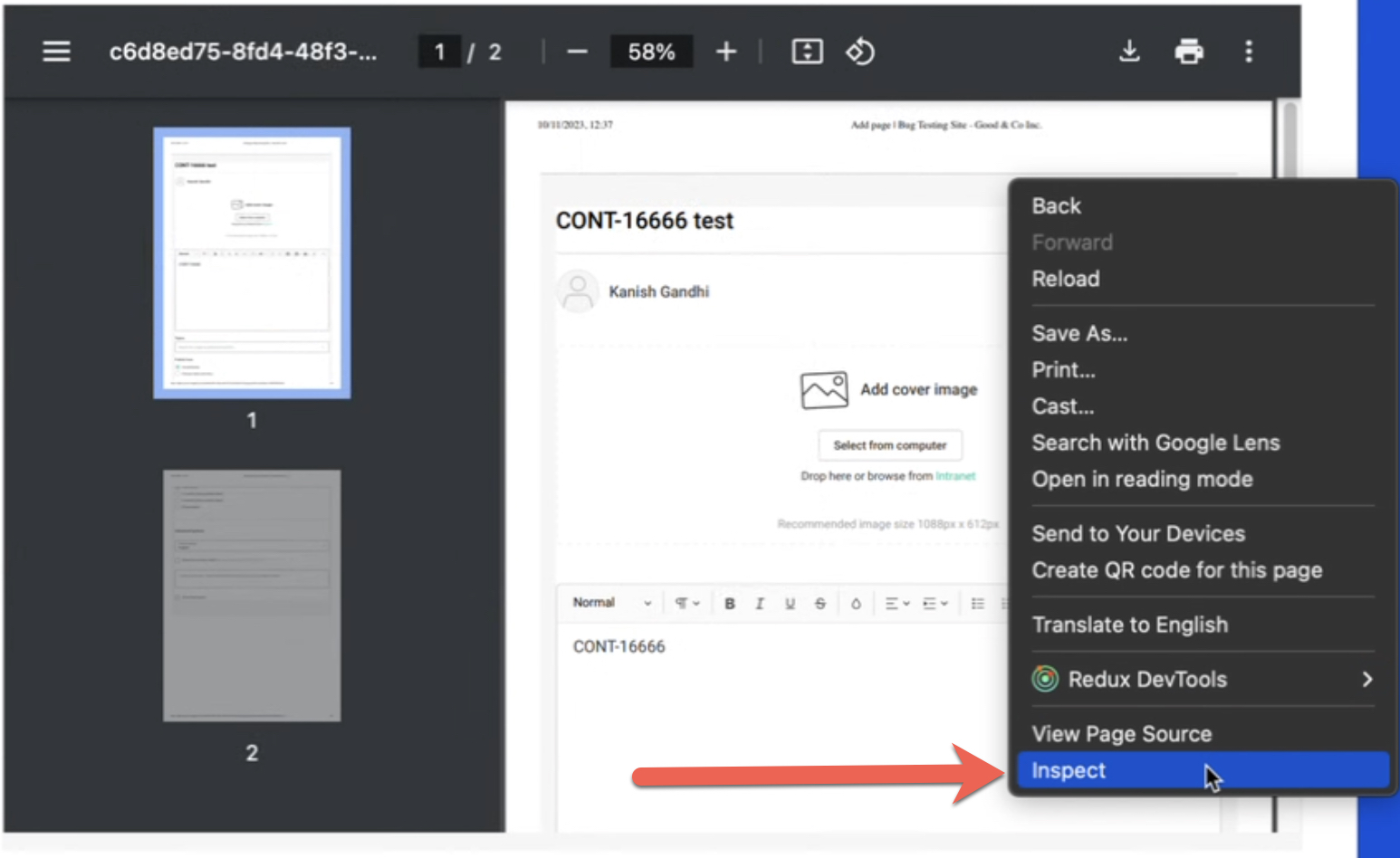This screenshot has width=1400, height=858.
Task: Click the fit-to-page icon in the toolbar
Action: point(806,52)
